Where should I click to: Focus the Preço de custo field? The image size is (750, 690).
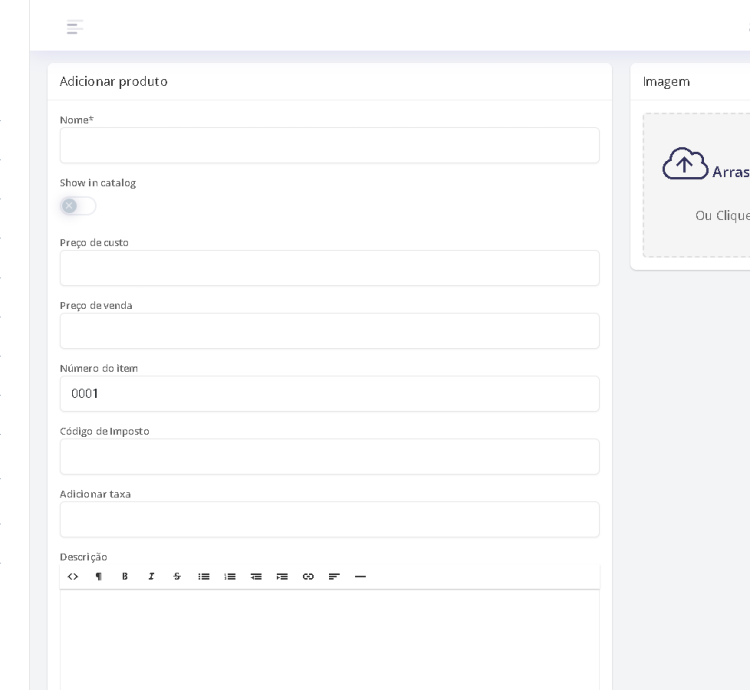click(x=329, y=269)
